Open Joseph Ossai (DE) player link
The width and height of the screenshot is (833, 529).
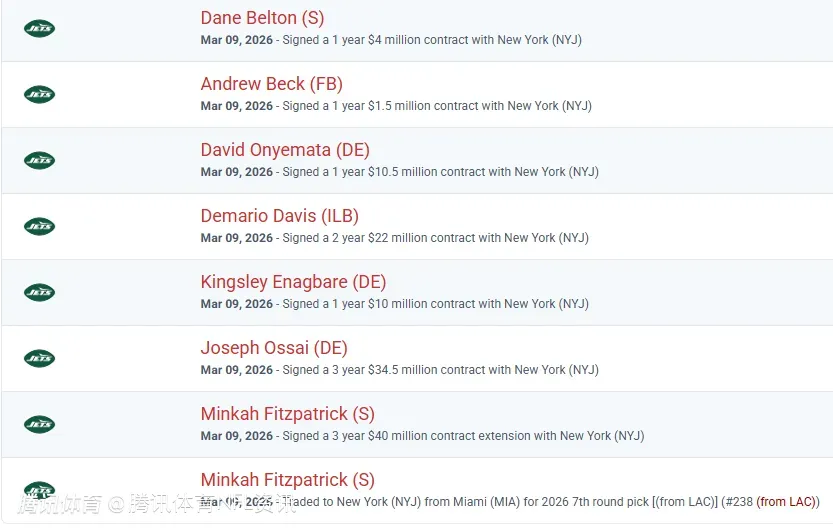pos(274,348)
